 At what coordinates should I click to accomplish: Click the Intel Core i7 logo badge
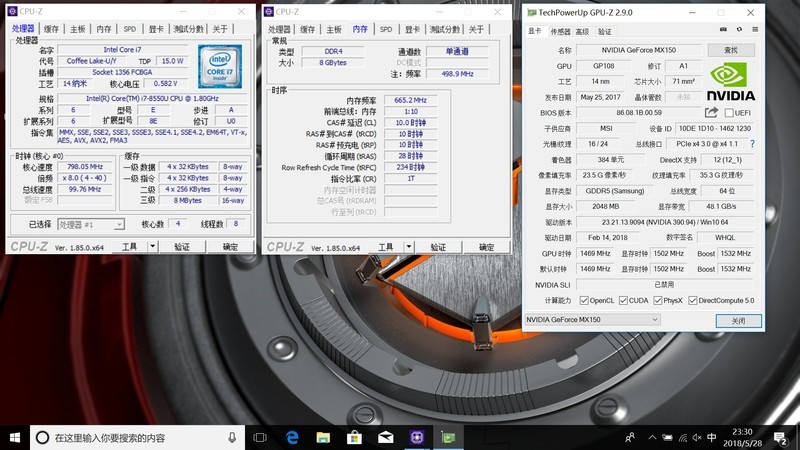point(220,65)
